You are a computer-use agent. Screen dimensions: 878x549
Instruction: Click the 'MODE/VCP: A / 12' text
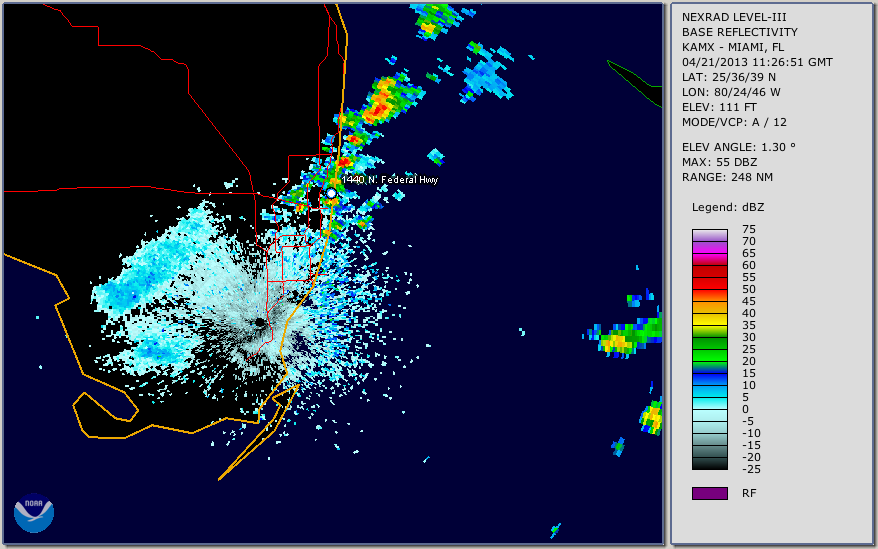pos(734,122)
